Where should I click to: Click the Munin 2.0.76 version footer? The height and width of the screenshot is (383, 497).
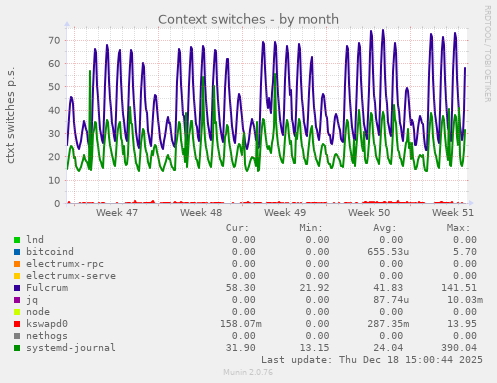(x=248, y=372)
